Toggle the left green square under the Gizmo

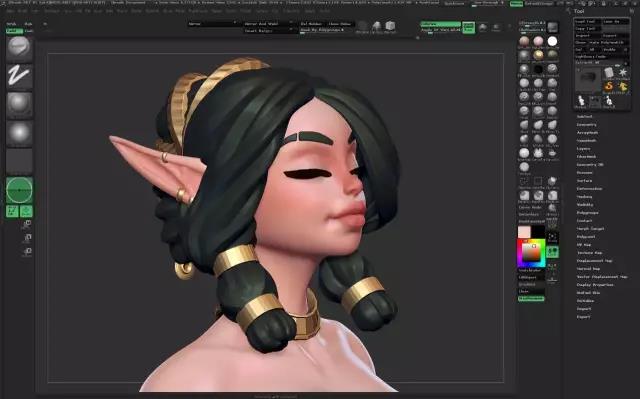coord(12,211)
